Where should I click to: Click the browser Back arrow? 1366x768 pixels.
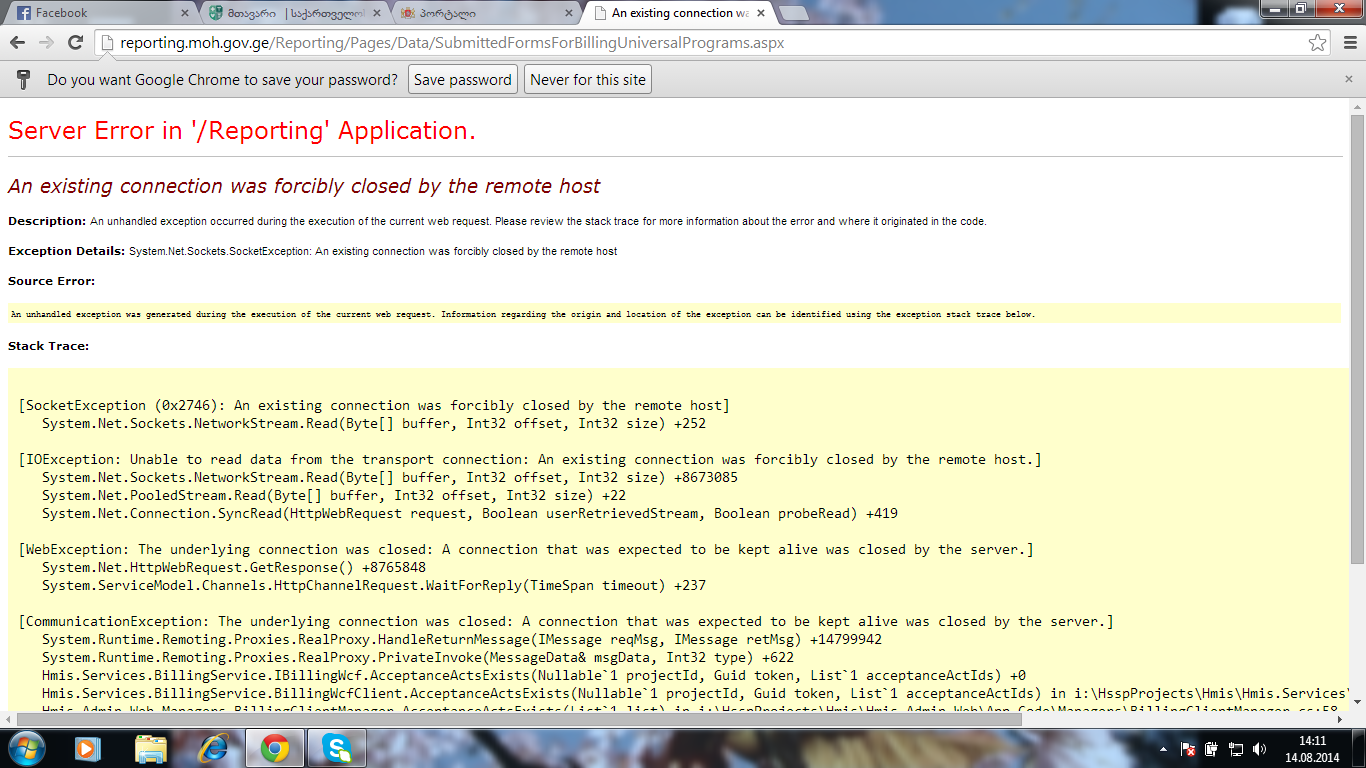click(x=17, y=43)
